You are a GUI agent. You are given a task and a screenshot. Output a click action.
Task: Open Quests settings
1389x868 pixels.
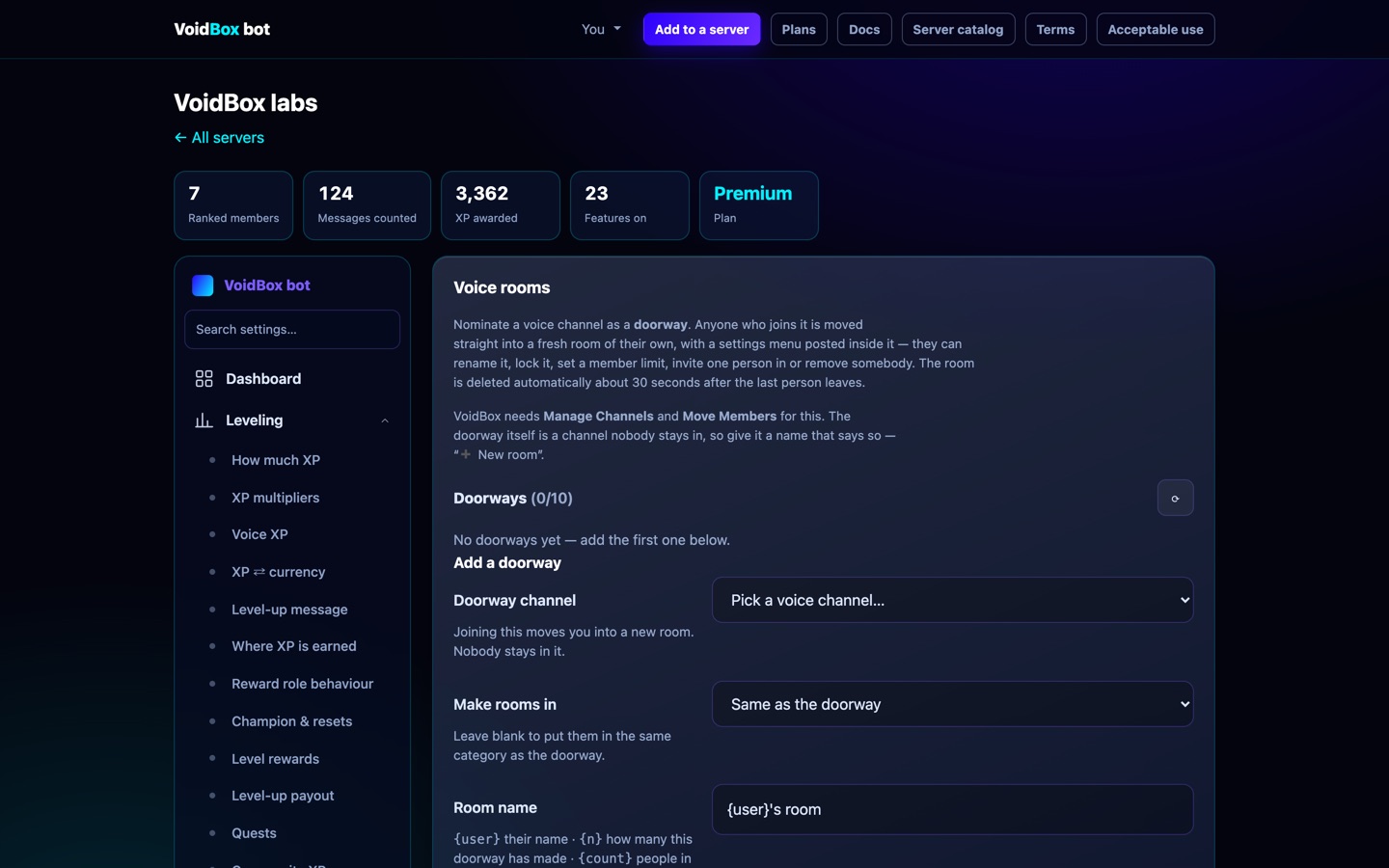tap(254, 833)
